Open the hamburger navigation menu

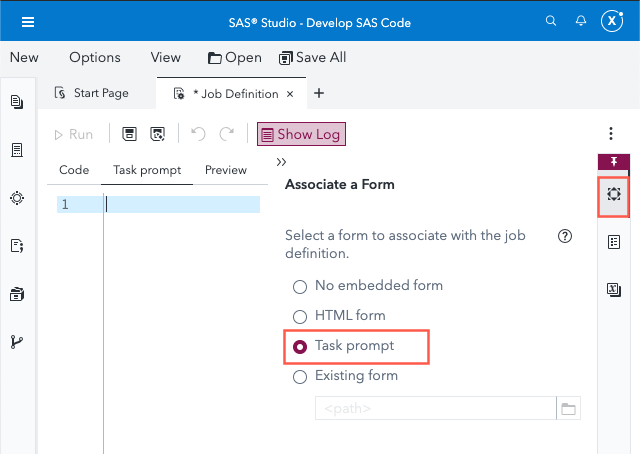tap(27, 21)
